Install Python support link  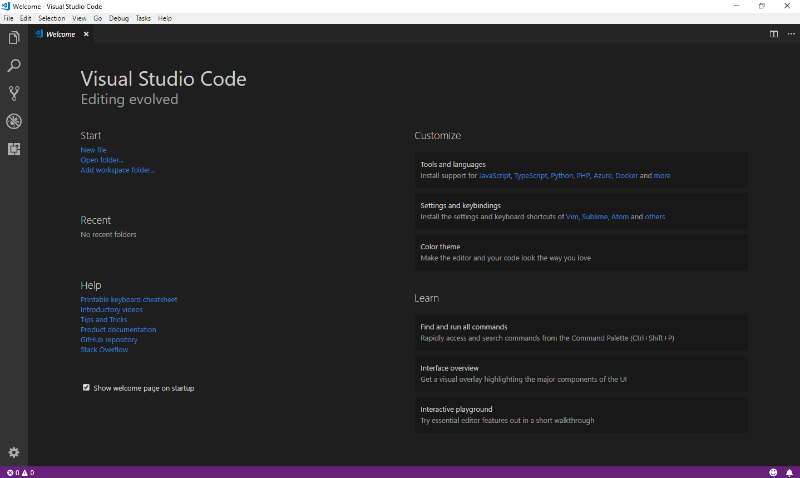[562, 175]
